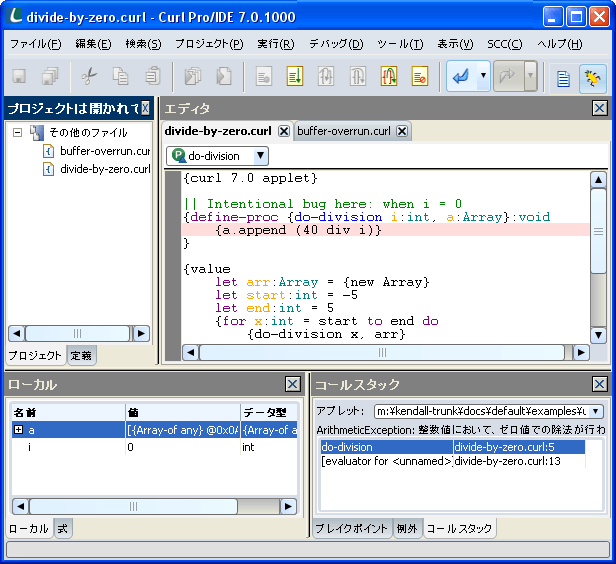The width and height of the screenshot is (616, 564).
Task: Toggle the yellow bug debug mode icon
Action: tap(593, 79)
